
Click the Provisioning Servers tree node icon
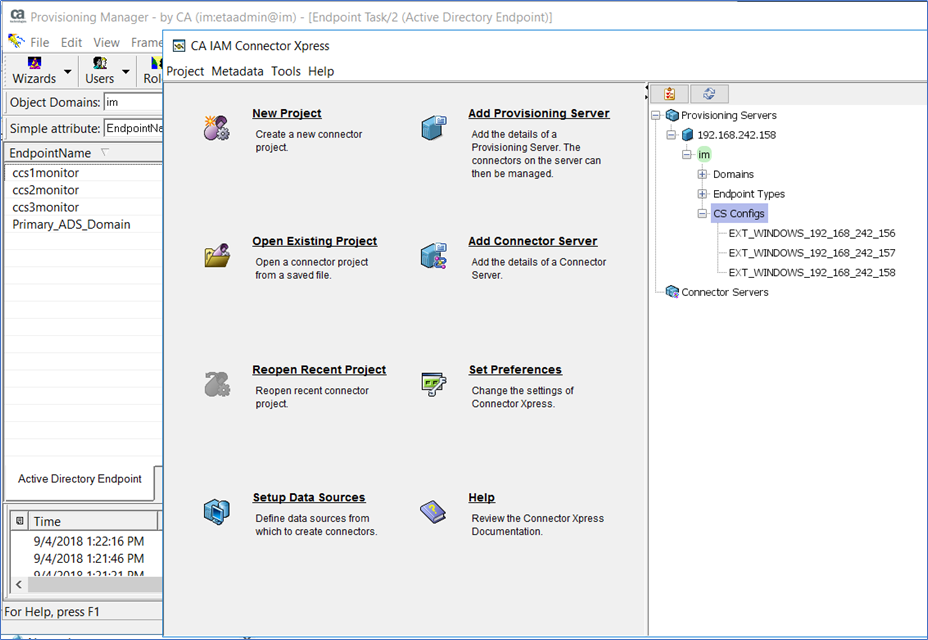pyautogui.click(x=672, y=115)
